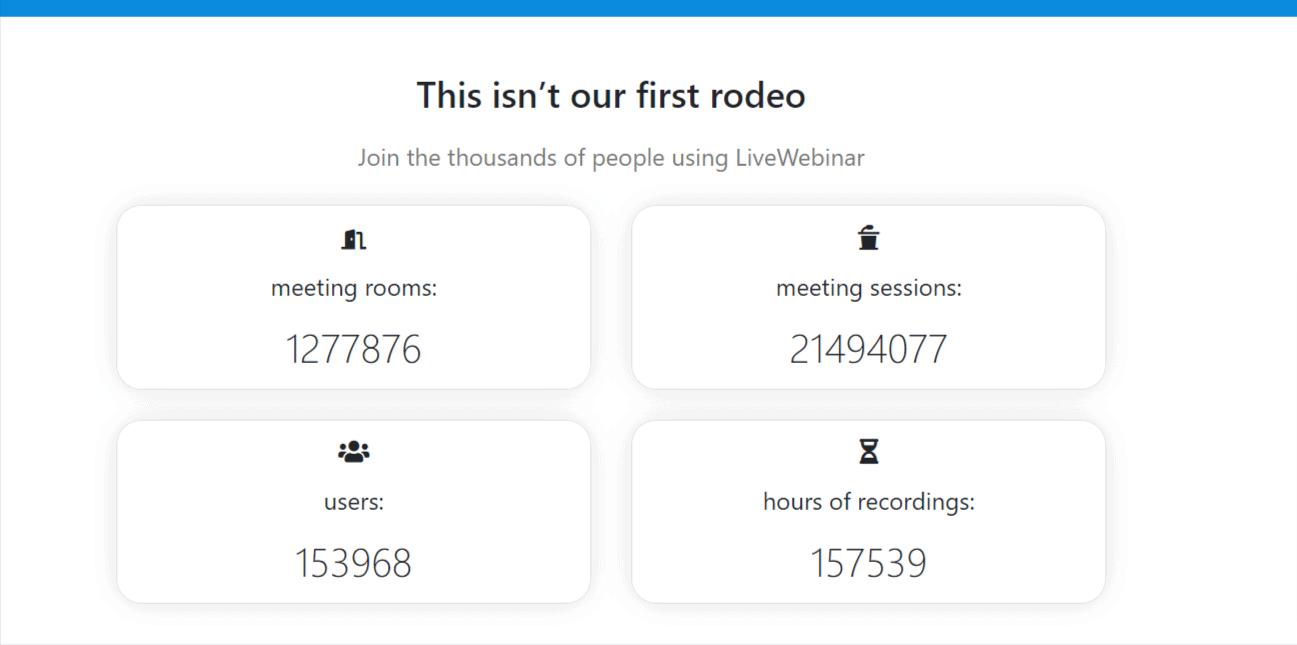Click the users count 153968
Image resolution: width=1297 pixels, height=645 pixels.
coord(354,563)
